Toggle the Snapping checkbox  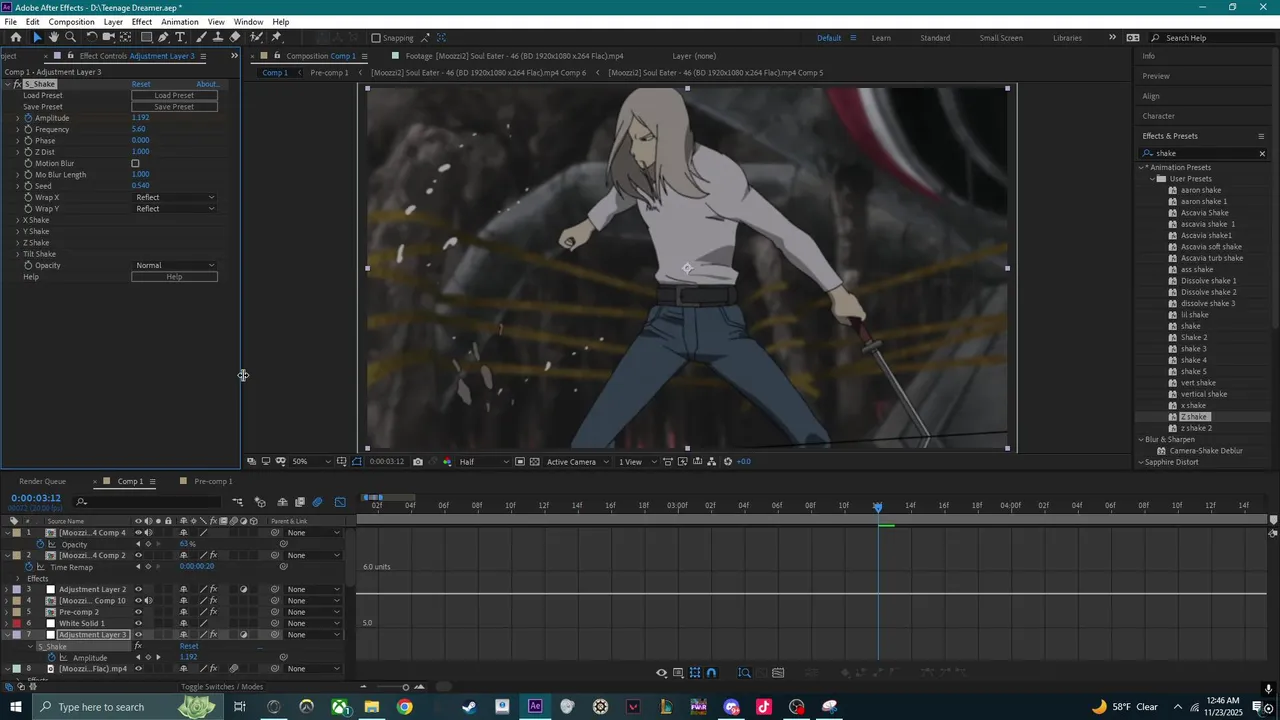(376, 38)
